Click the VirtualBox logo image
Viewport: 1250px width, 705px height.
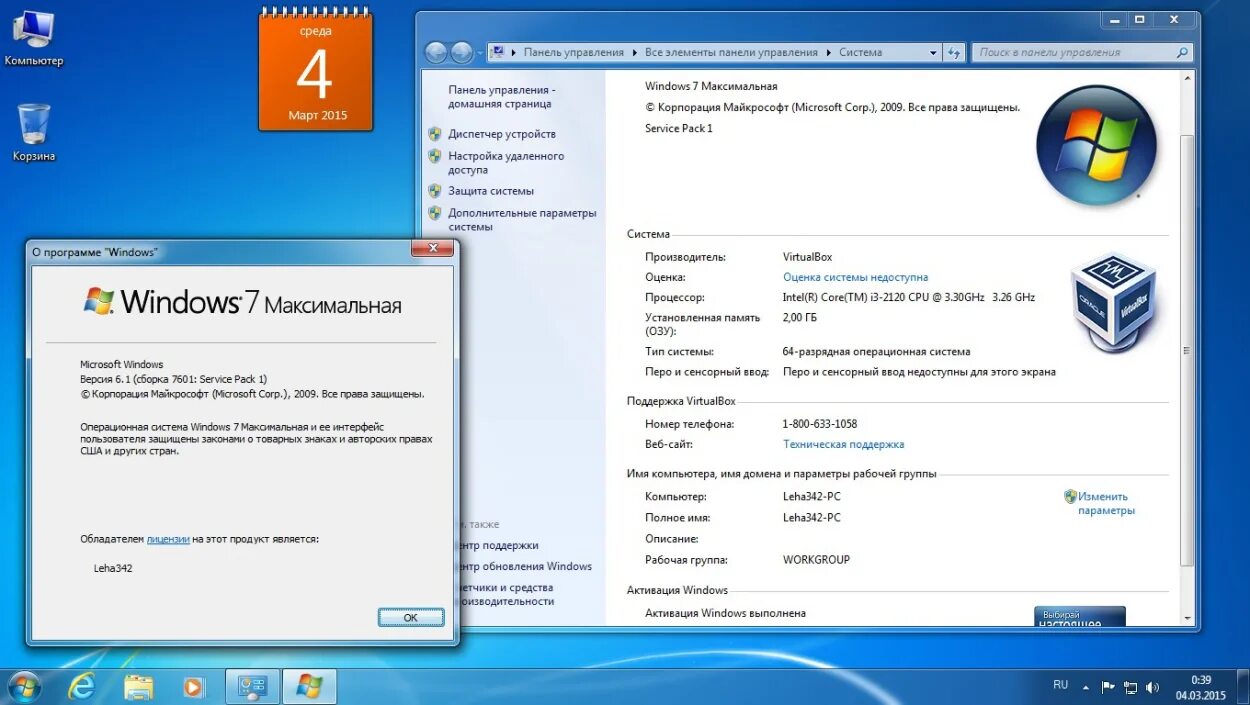pos(1114,301)
